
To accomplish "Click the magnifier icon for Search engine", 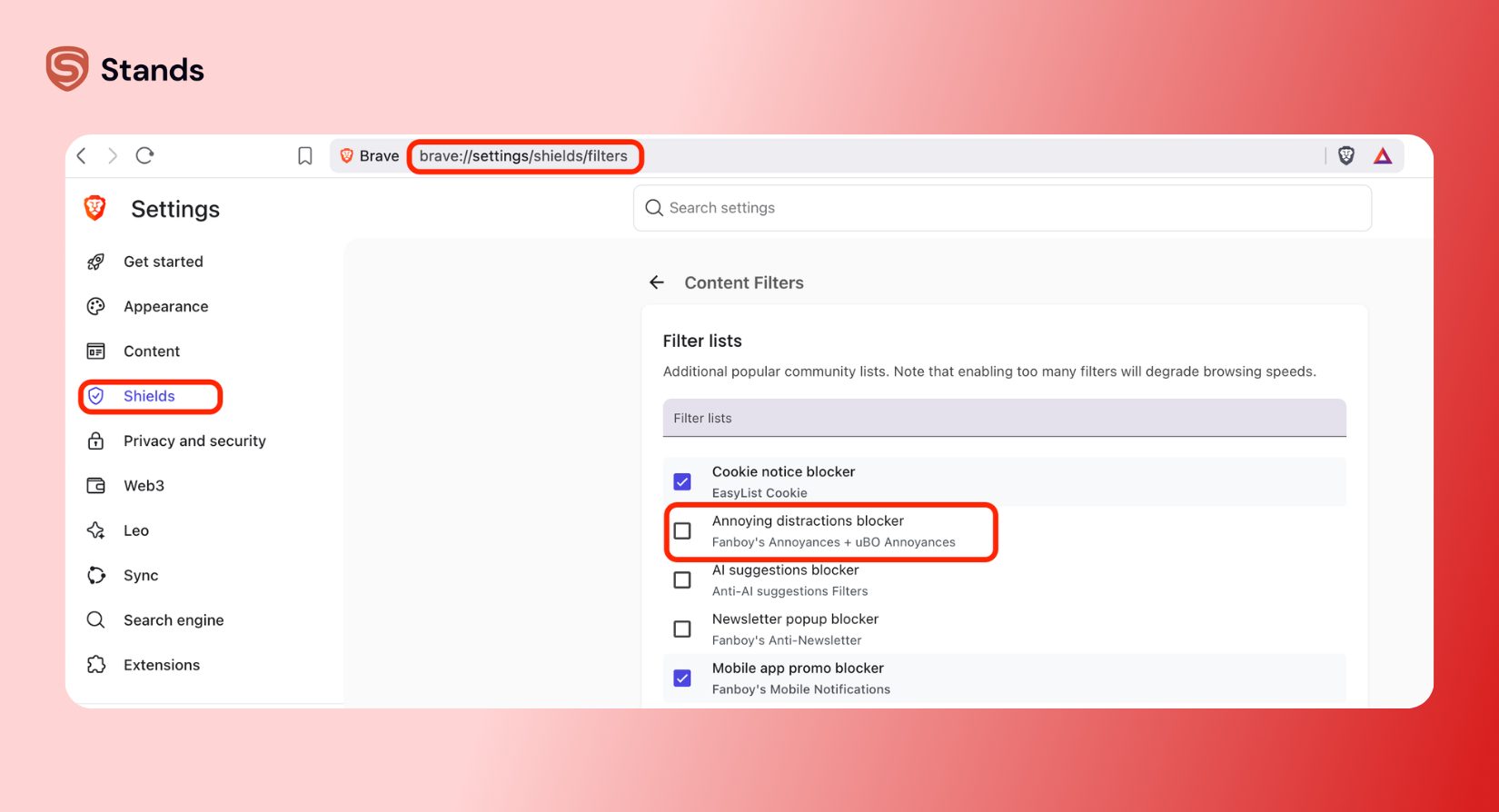I will [x=95, y=619].
